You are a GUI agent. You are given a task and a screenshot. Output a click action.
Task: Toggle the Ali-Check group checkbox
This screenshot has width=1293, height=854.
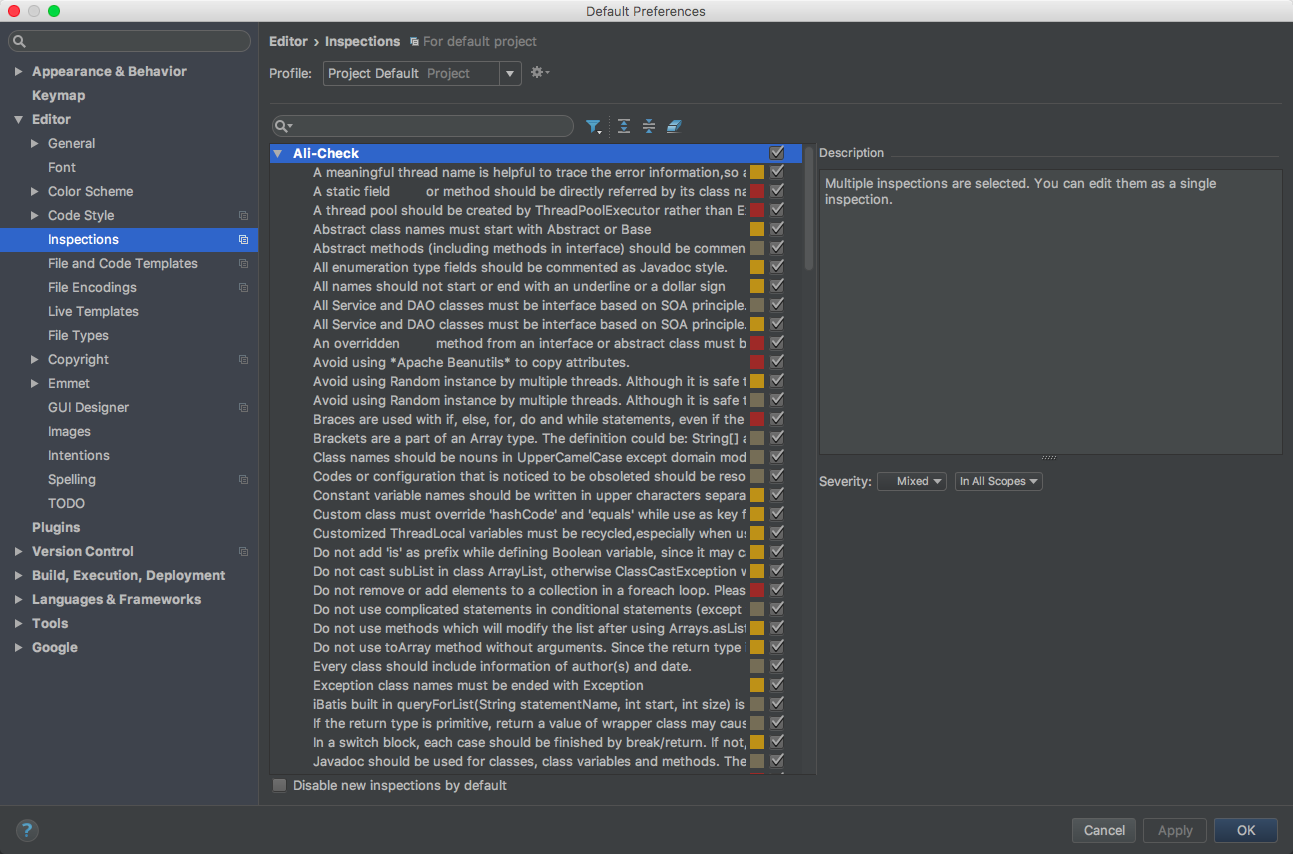tap(776, 153)
